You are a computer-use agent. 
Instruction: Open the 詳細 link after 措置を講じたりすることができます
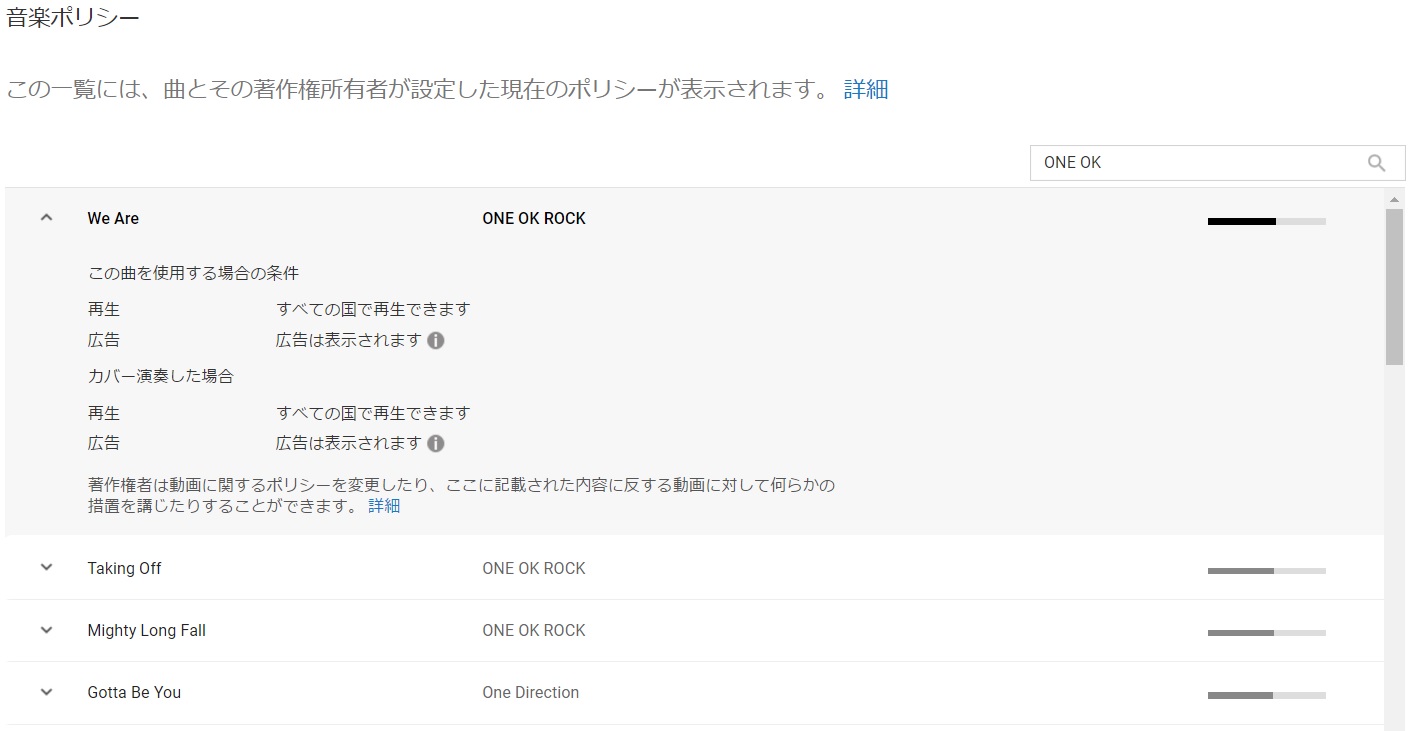pos(384,506)
